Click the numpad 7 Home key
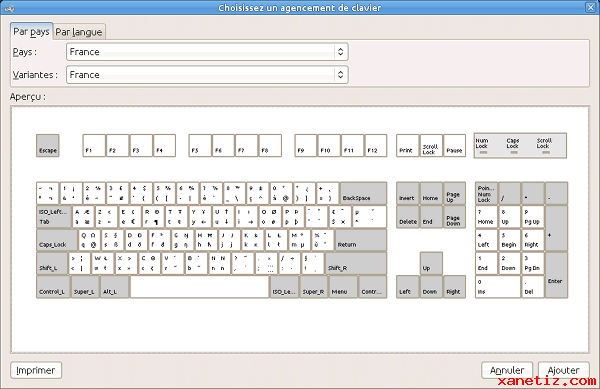The width and height of the screenshot is (600, 389). click(486, 217)
